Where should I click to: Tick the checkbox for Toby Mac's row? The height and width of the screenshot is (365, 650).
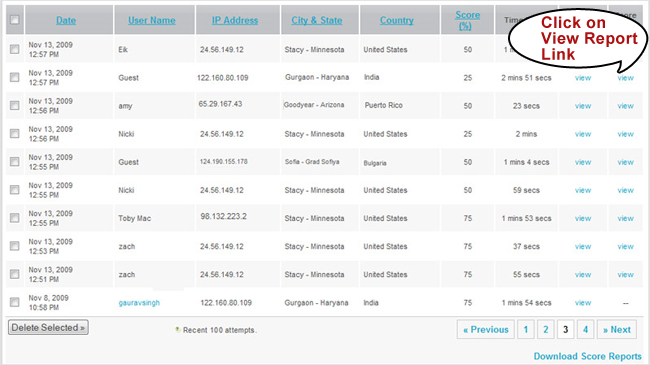point(15,218)
